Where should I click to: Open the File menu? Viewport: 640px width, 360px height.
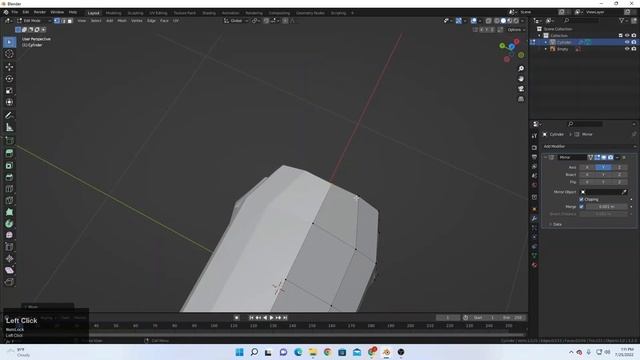15,13
